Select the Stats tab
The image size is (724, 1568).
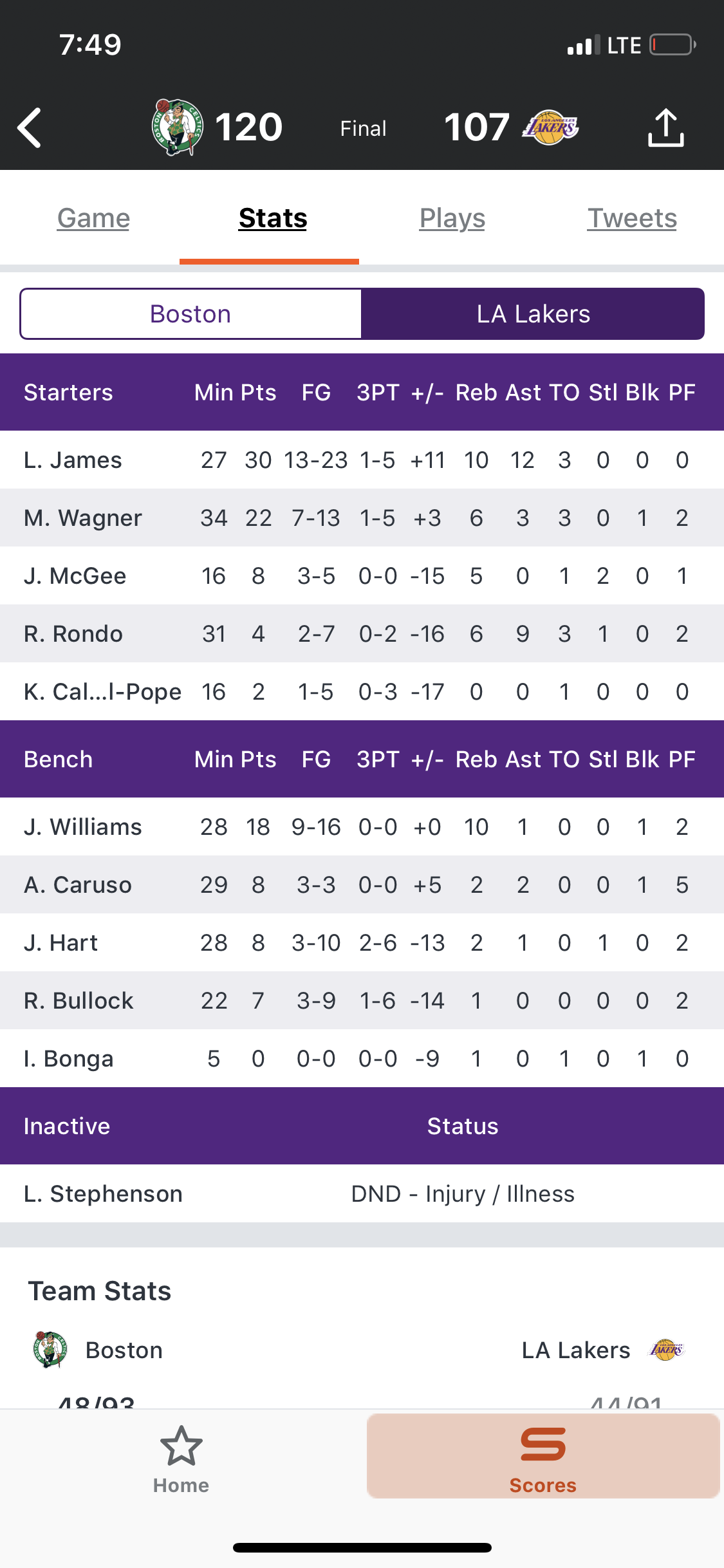click(273, 218)
